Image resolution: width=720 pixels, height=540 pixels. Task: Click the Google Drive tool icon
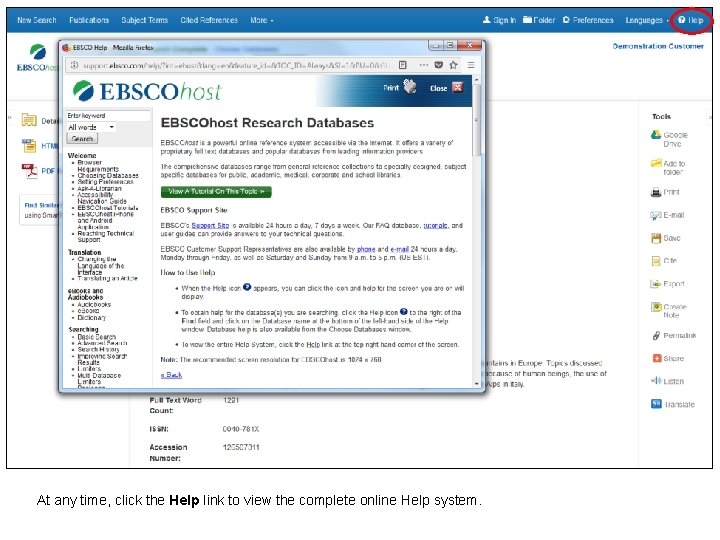click(x=656, y=135)
